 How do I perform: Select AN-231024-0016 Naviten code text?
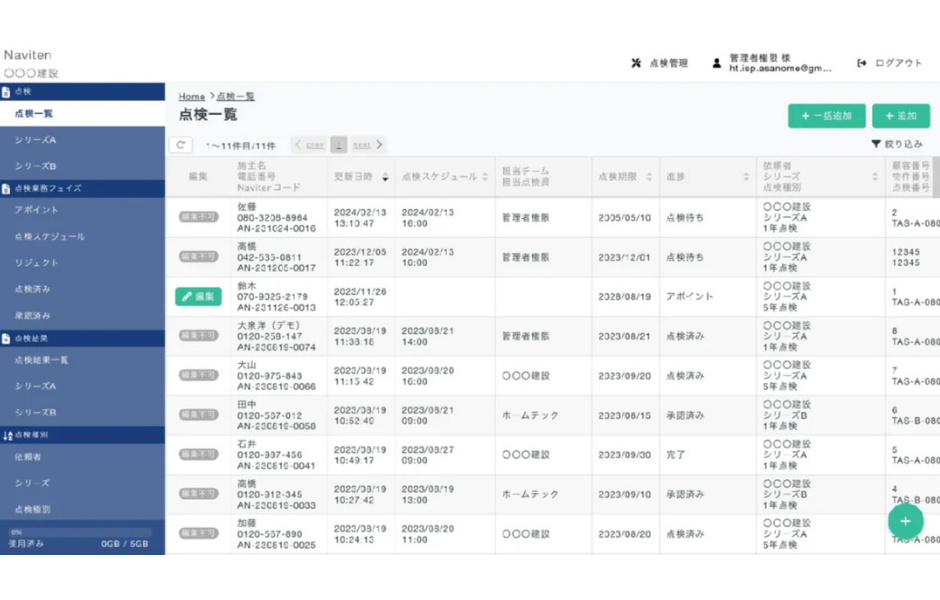(276, 228)
